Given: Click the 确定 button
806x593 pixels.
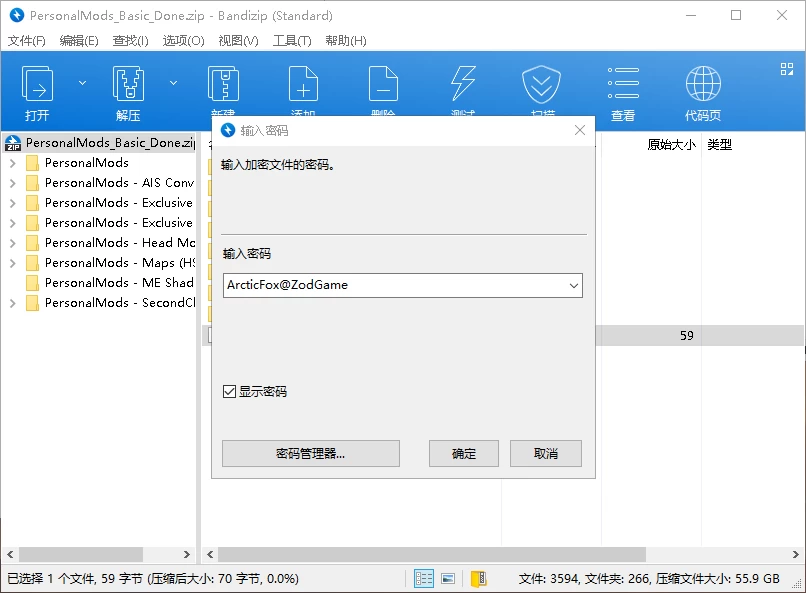Looking at the screenshot, I should (464, 453).
